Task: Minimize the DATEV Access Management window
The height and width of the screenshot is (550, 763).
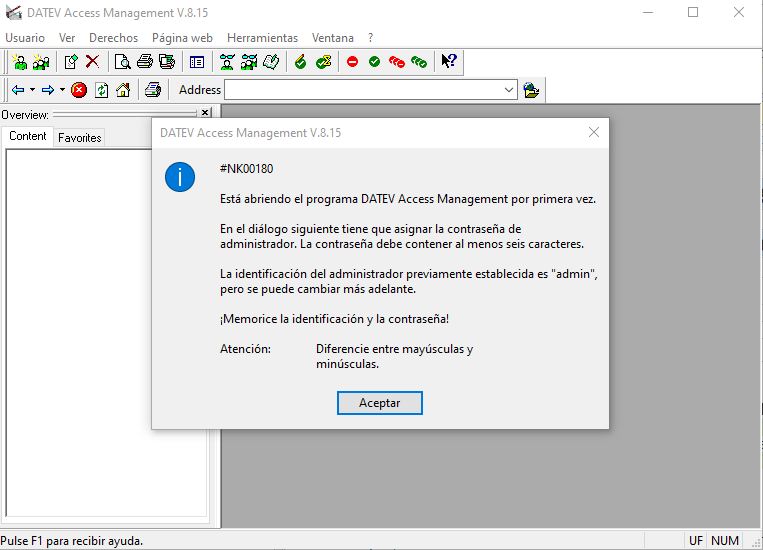Action: coord(648,13)
